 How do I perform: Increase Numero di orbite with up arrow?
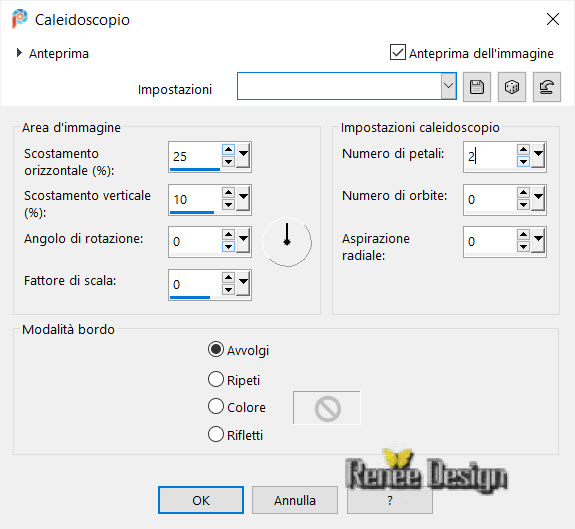click(x=523, y=192)
